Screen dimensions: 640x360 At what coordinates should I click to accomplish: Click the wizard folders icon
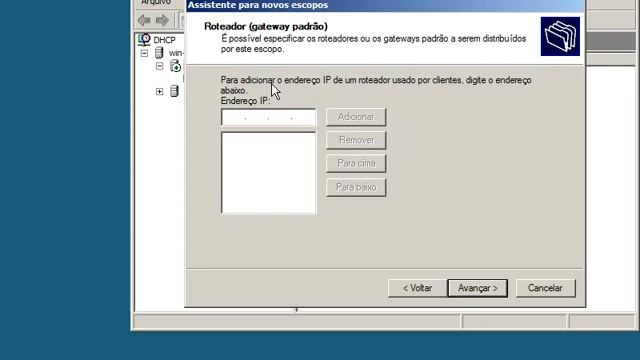(x=560, y=36)
